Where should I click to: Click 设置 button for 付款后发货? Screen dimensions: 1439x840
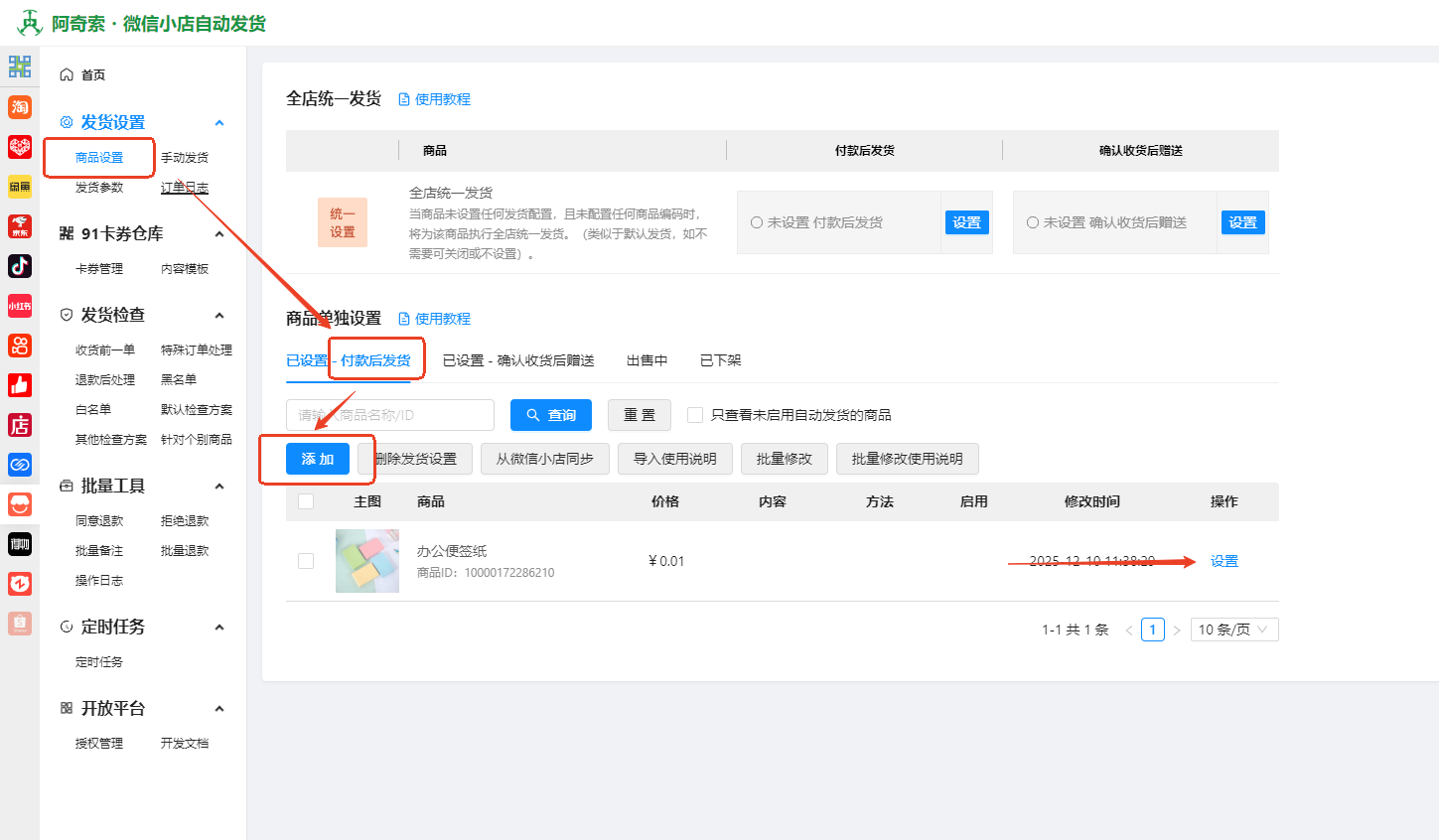coord(967,222)
